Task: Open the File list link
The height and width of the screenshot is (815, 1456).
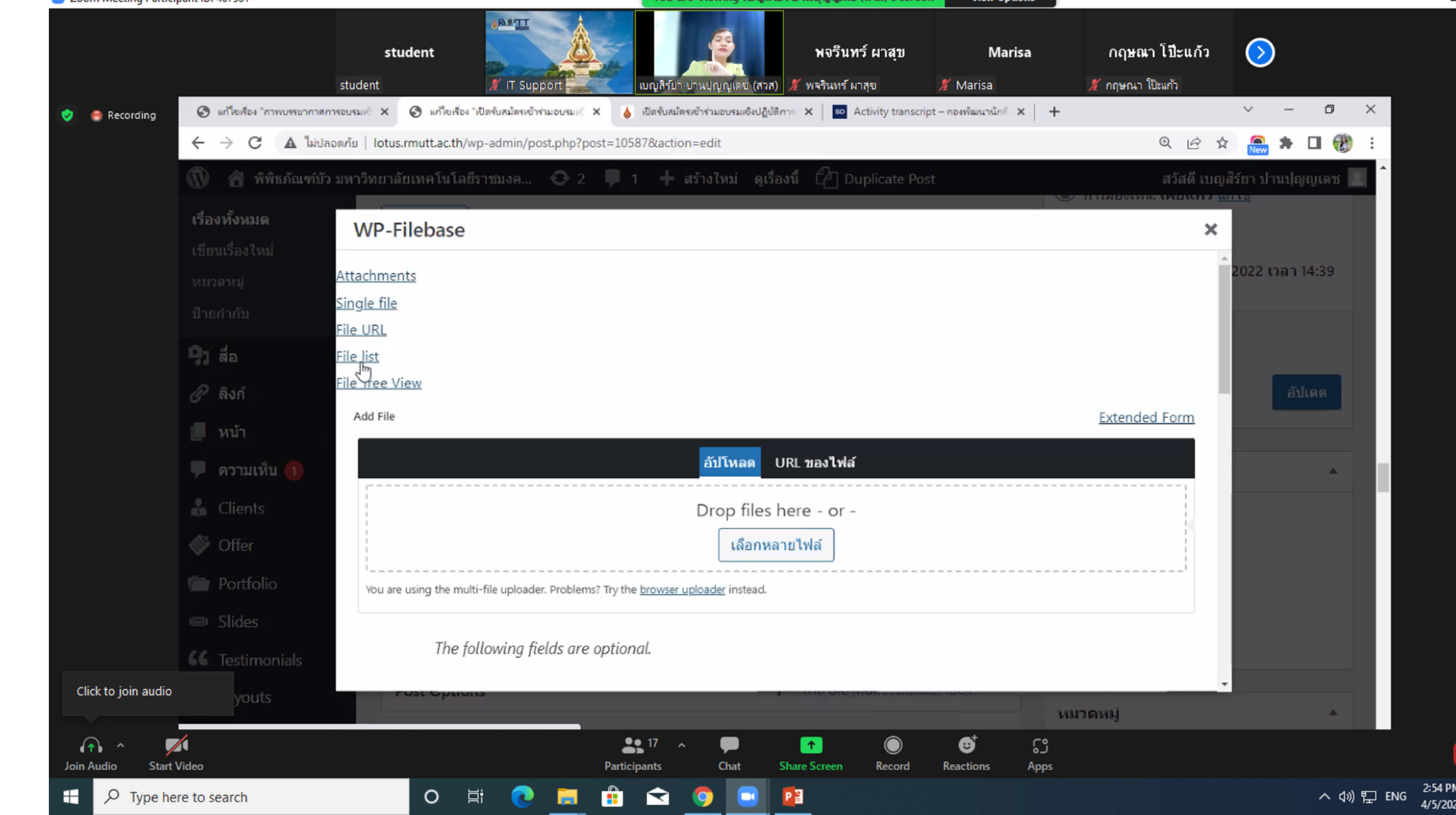Action: 357,356
